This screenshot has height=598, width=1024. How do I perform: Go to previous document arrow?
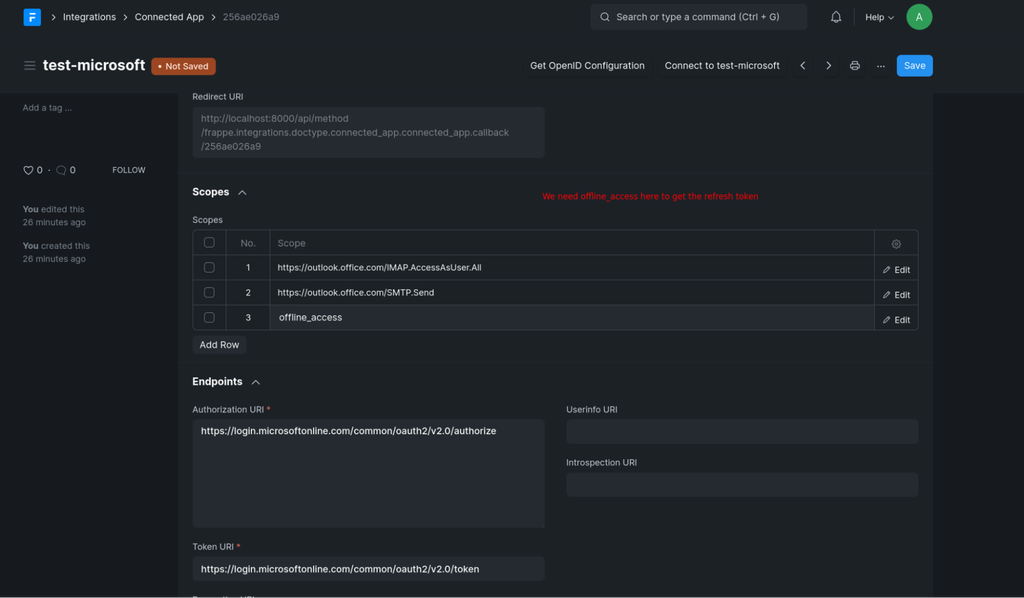pos(803,65)
